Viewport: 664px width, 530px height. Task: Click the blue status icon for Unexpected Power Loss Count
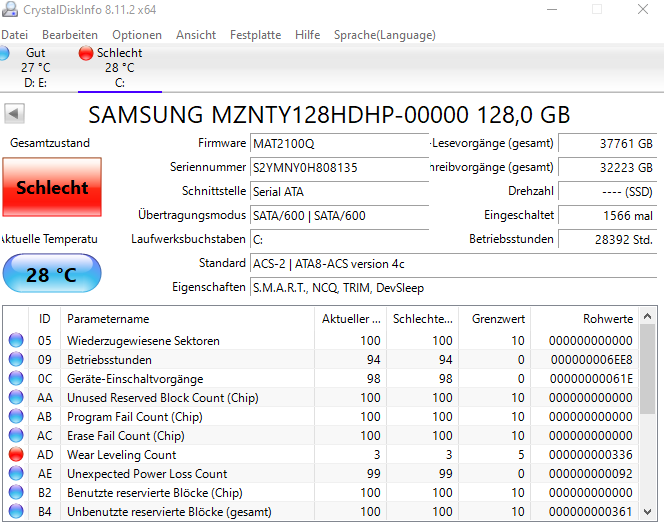16,474
